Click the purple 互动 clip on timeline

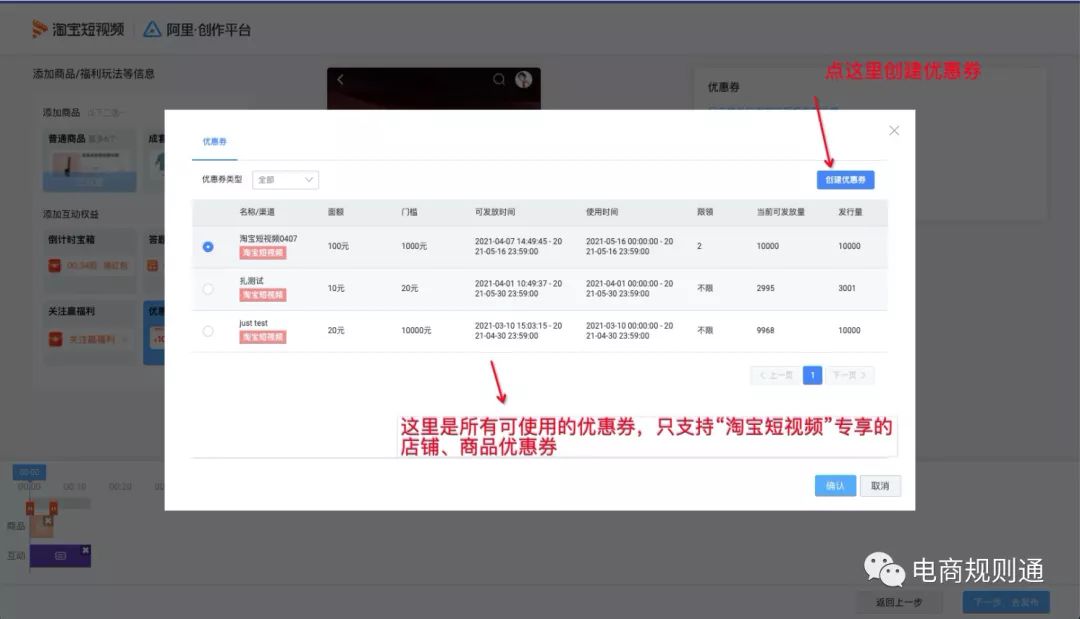pyautogui.click(x=60, y=556)
